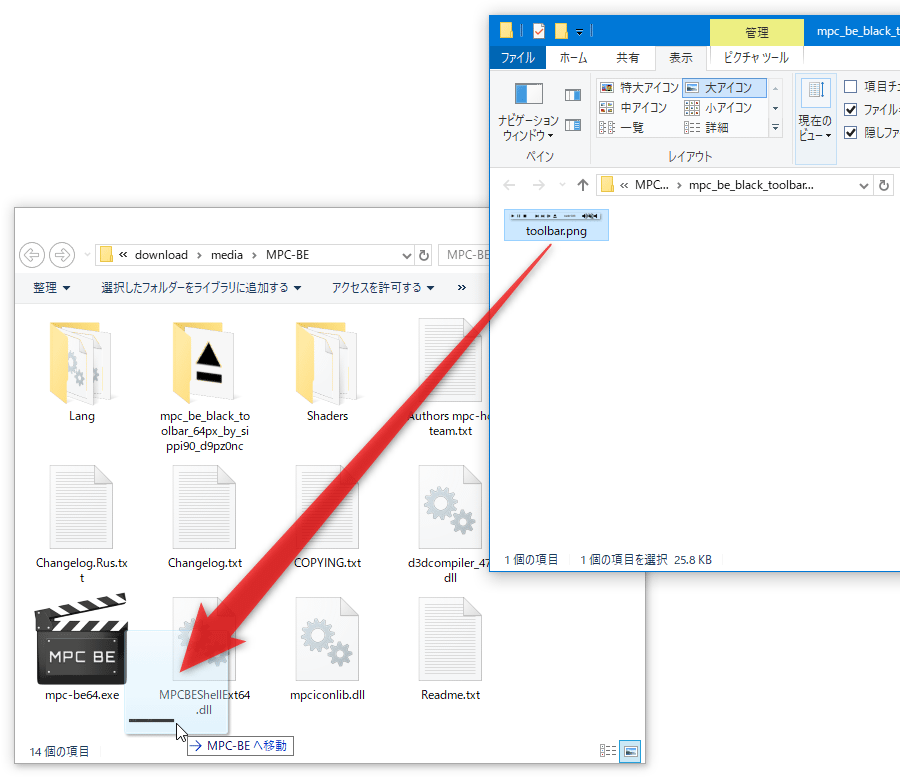Switch to the 表示 tab
This screenshot has width=900, height=778.
tap(681, 57)
